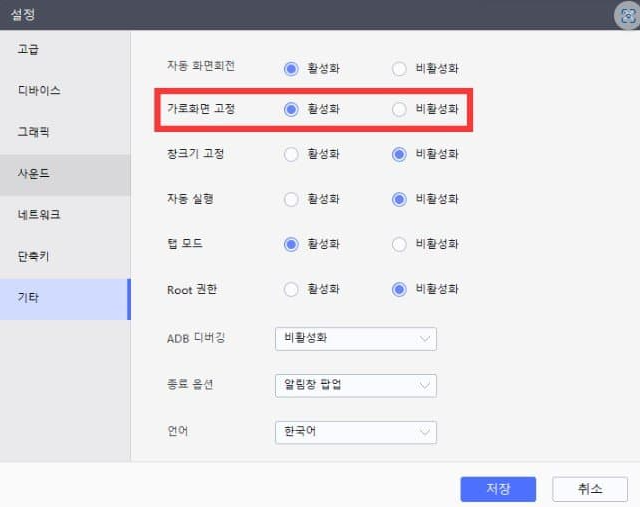Go to the 단축키 settings tab
Viewport: 640px width, 507px height.
(65, 257)
